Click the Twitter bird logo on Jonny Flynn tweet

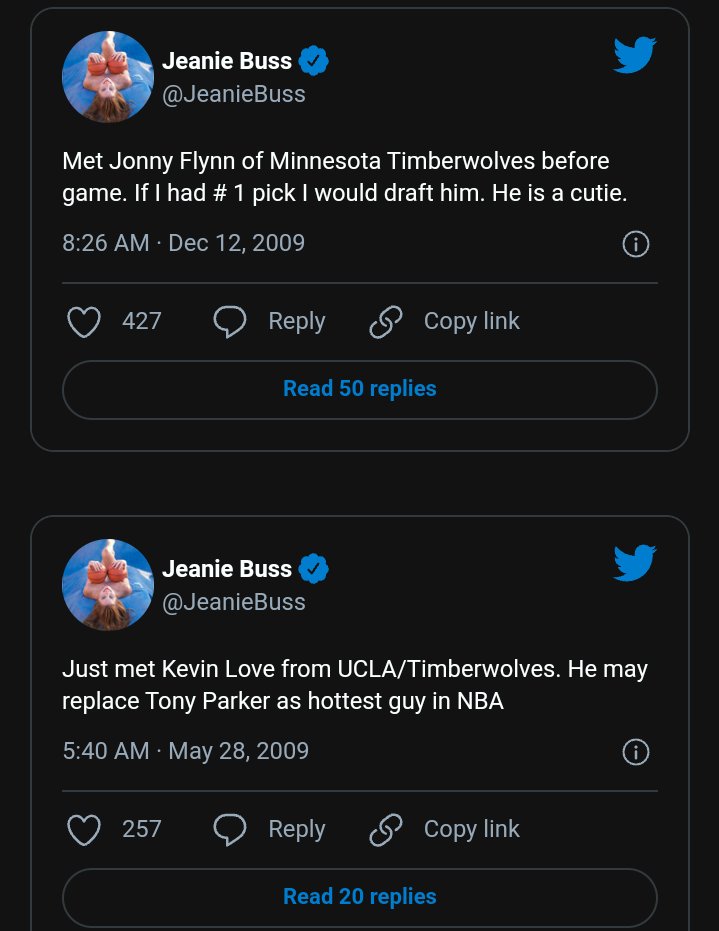(634, 55)
